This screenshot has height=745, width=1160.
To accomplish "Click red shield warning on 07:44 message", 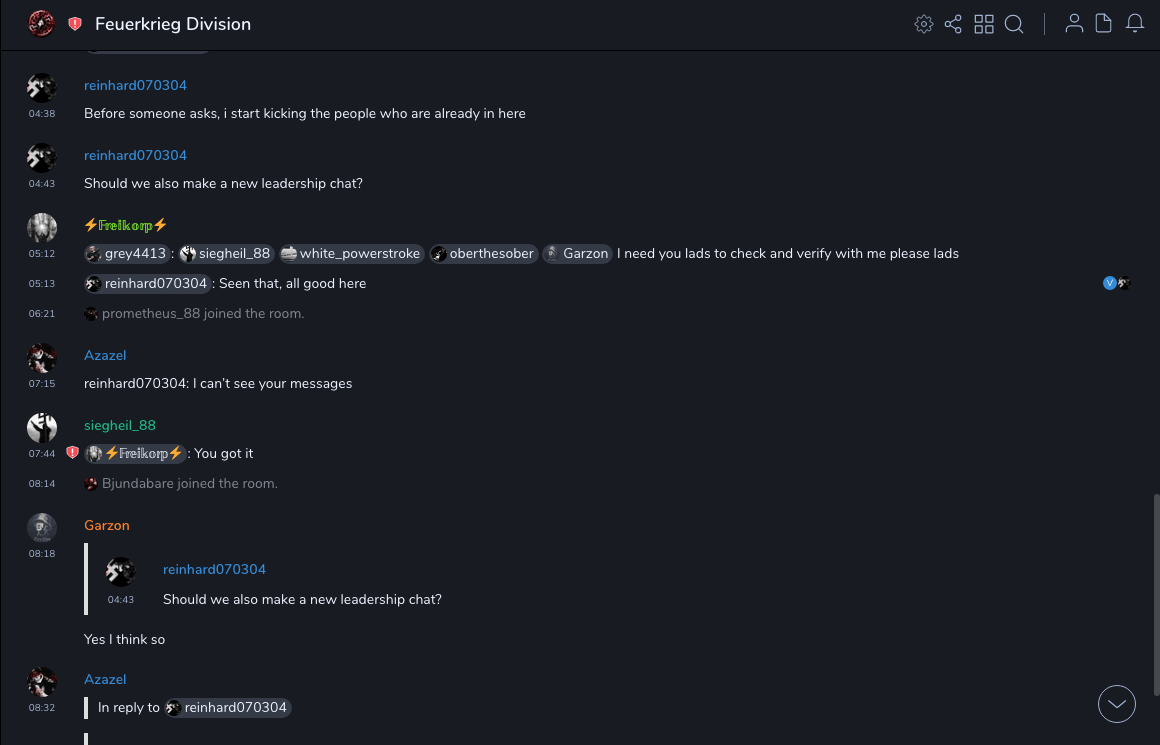I will 72,453.
